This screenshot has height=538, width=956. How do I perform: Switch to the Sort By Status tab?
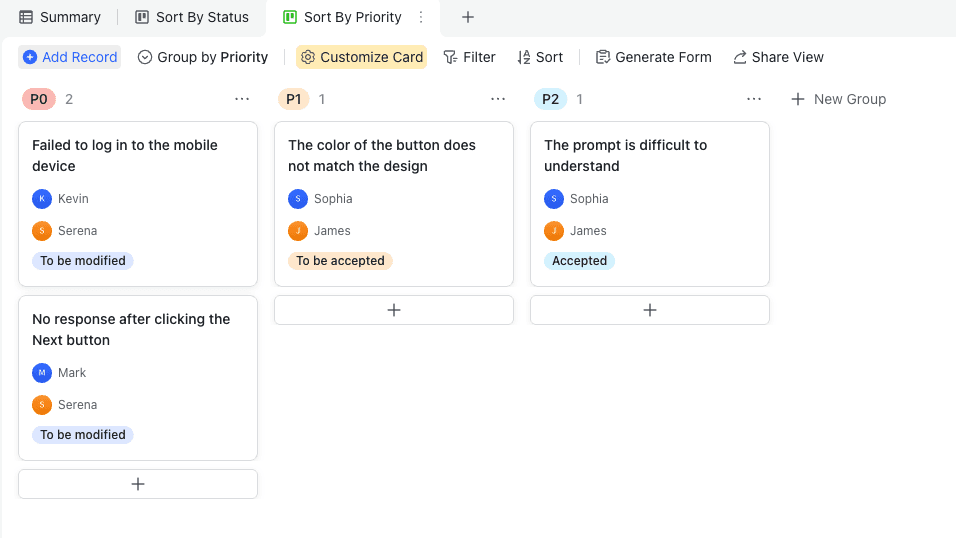tap(192, 17)
